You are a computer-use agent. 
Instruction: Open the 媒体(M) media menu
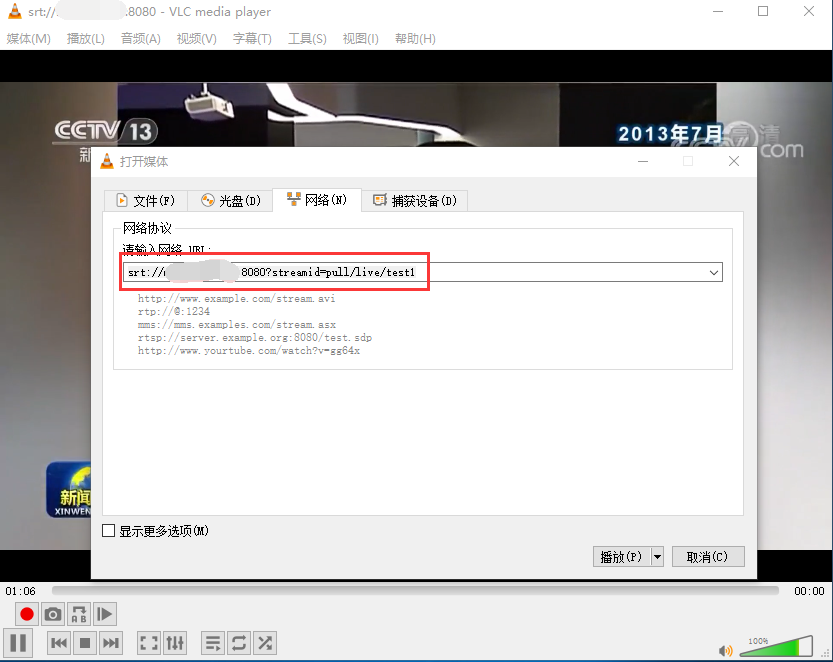[28, 39]
